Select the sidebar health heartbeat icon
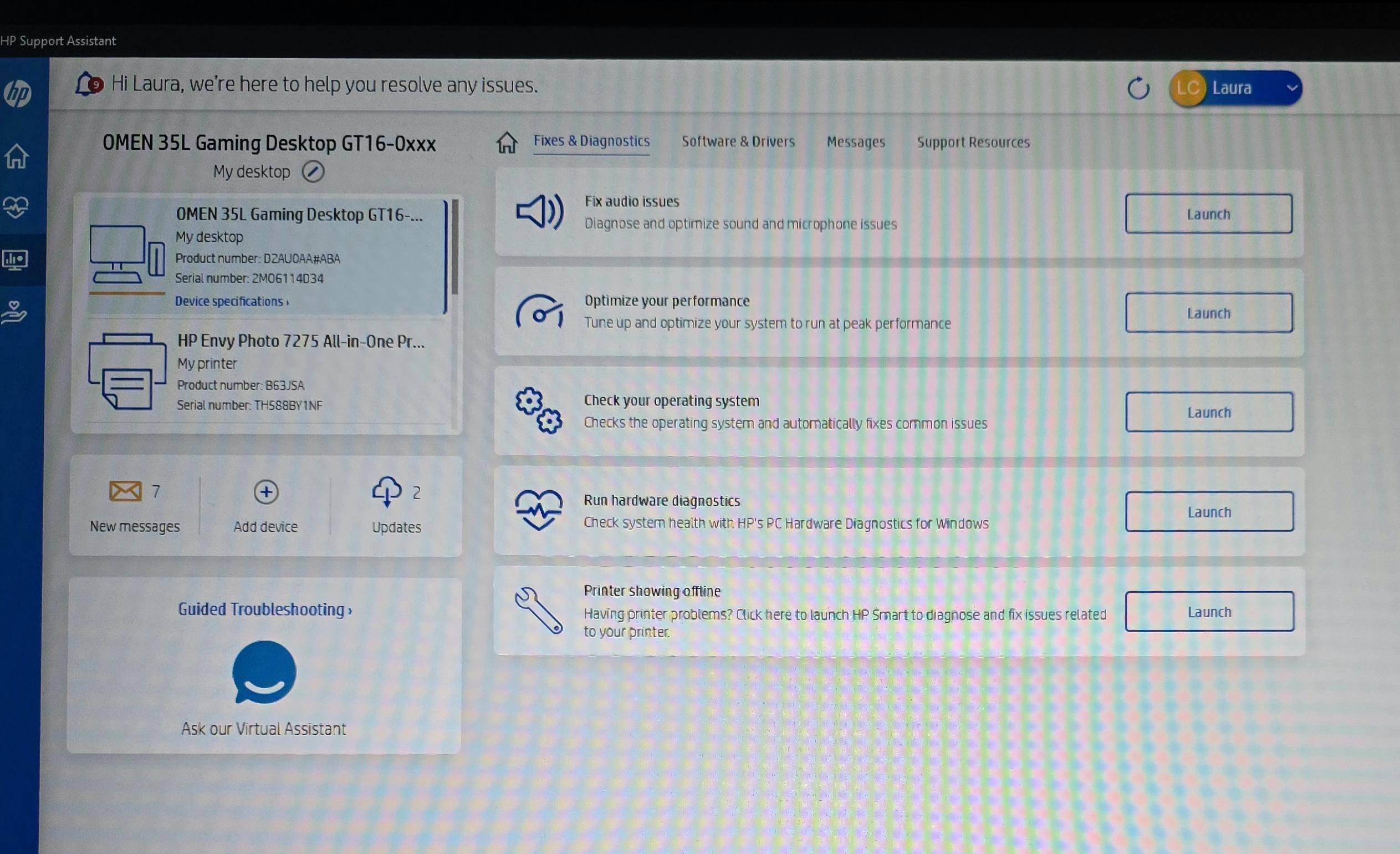This screenshot has width=1400, height=854. pos(16,207)
